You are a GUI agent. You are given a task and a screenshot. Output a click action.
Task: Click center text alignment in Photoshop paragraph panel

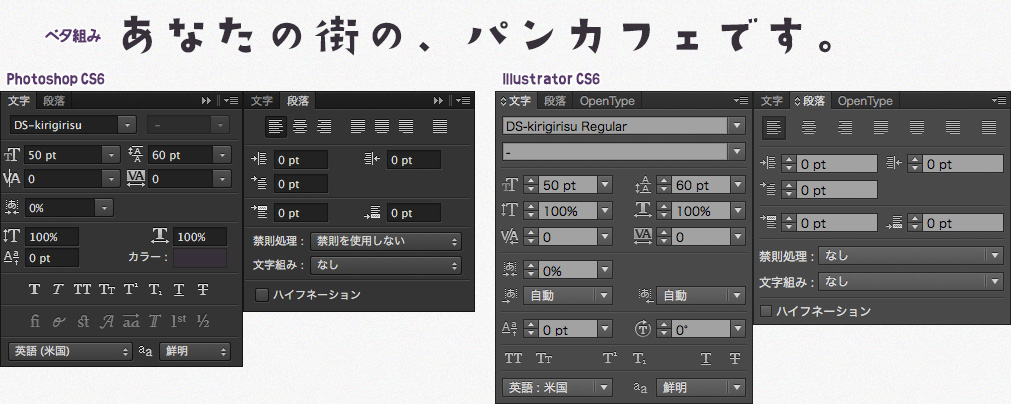point(299,126)
